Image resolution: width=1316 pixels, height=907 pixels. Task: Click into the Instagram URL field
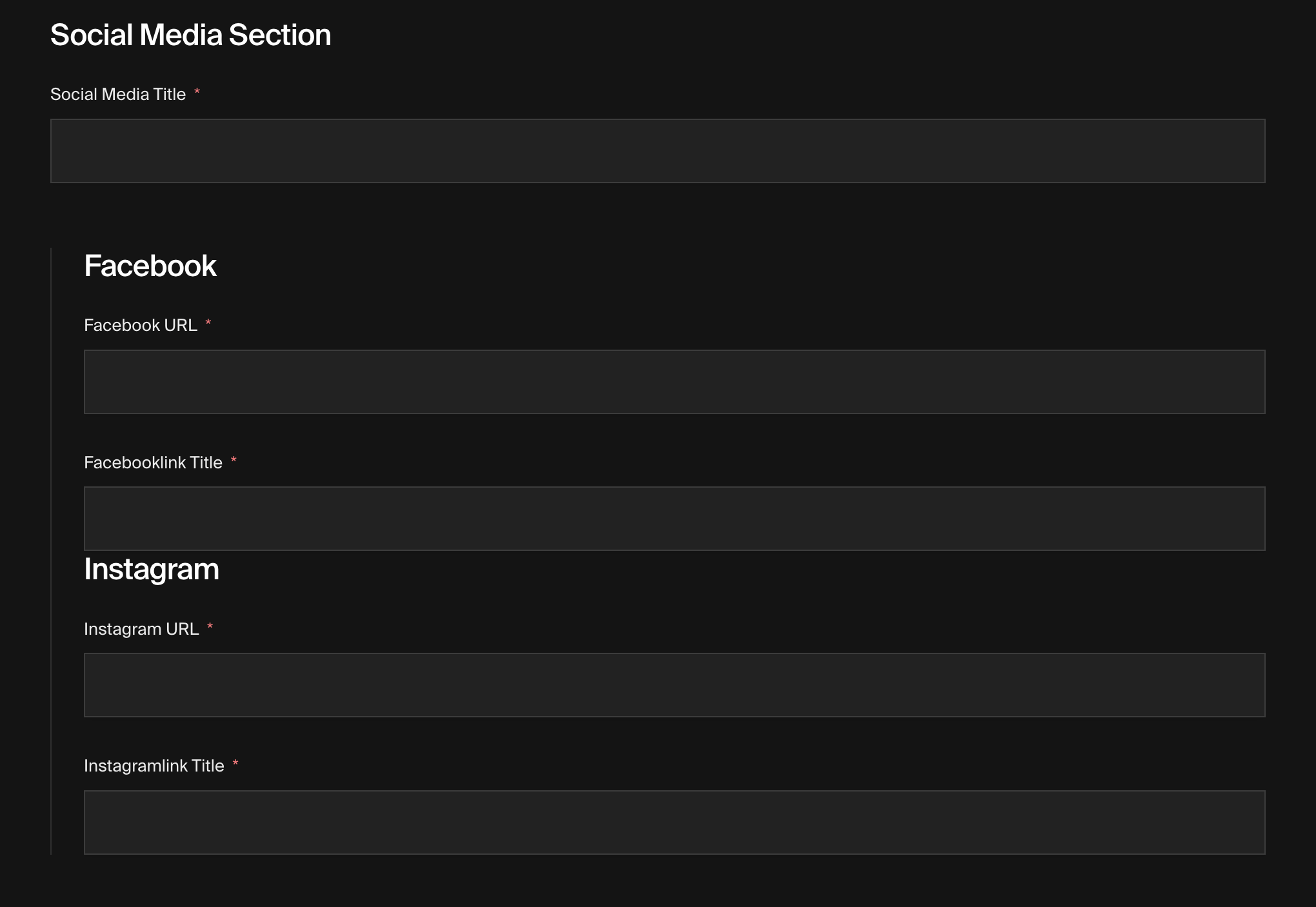coord(675,685)
